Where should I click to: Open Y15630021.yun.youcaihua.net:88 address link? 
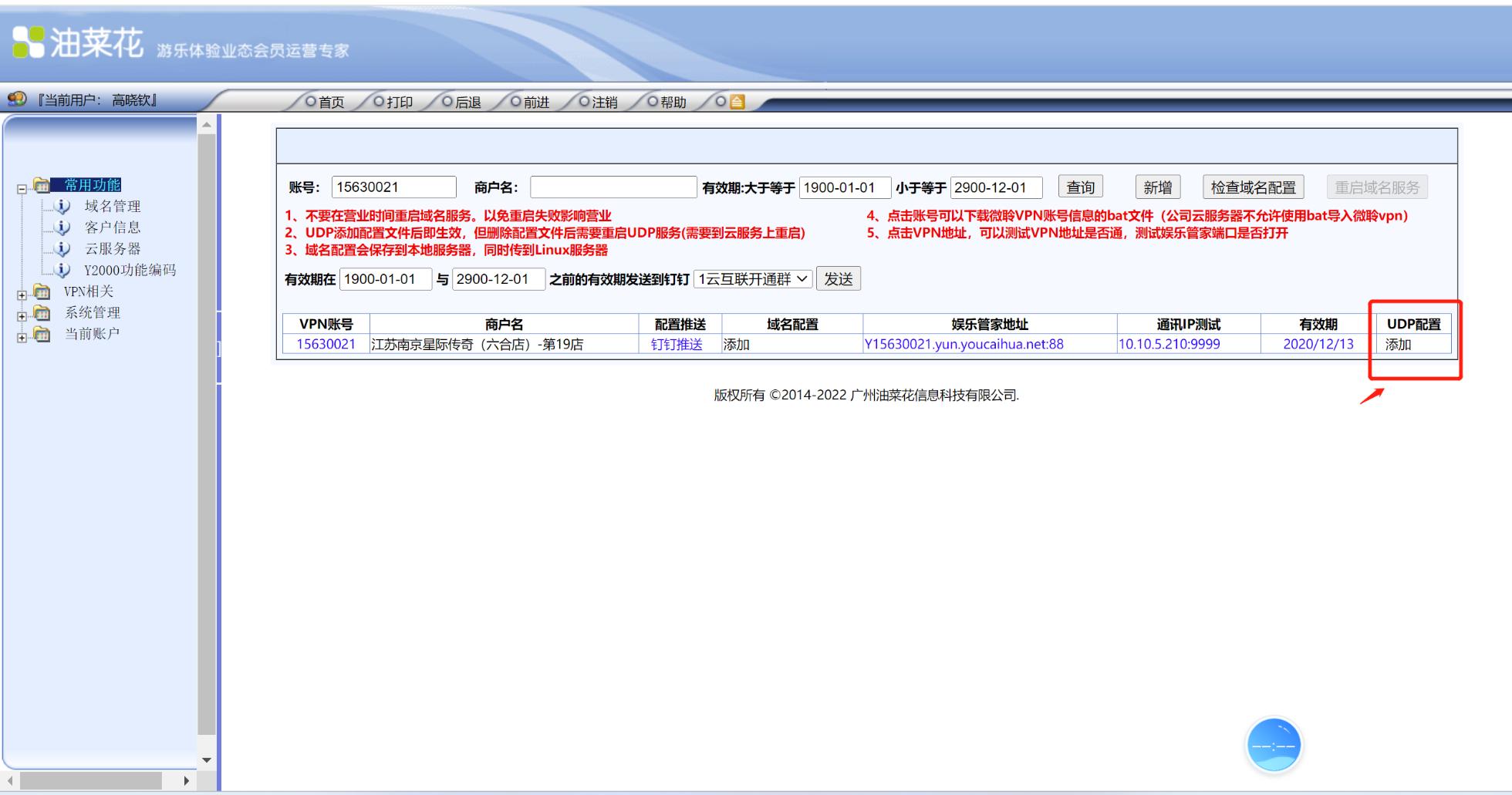pos(964,345)
